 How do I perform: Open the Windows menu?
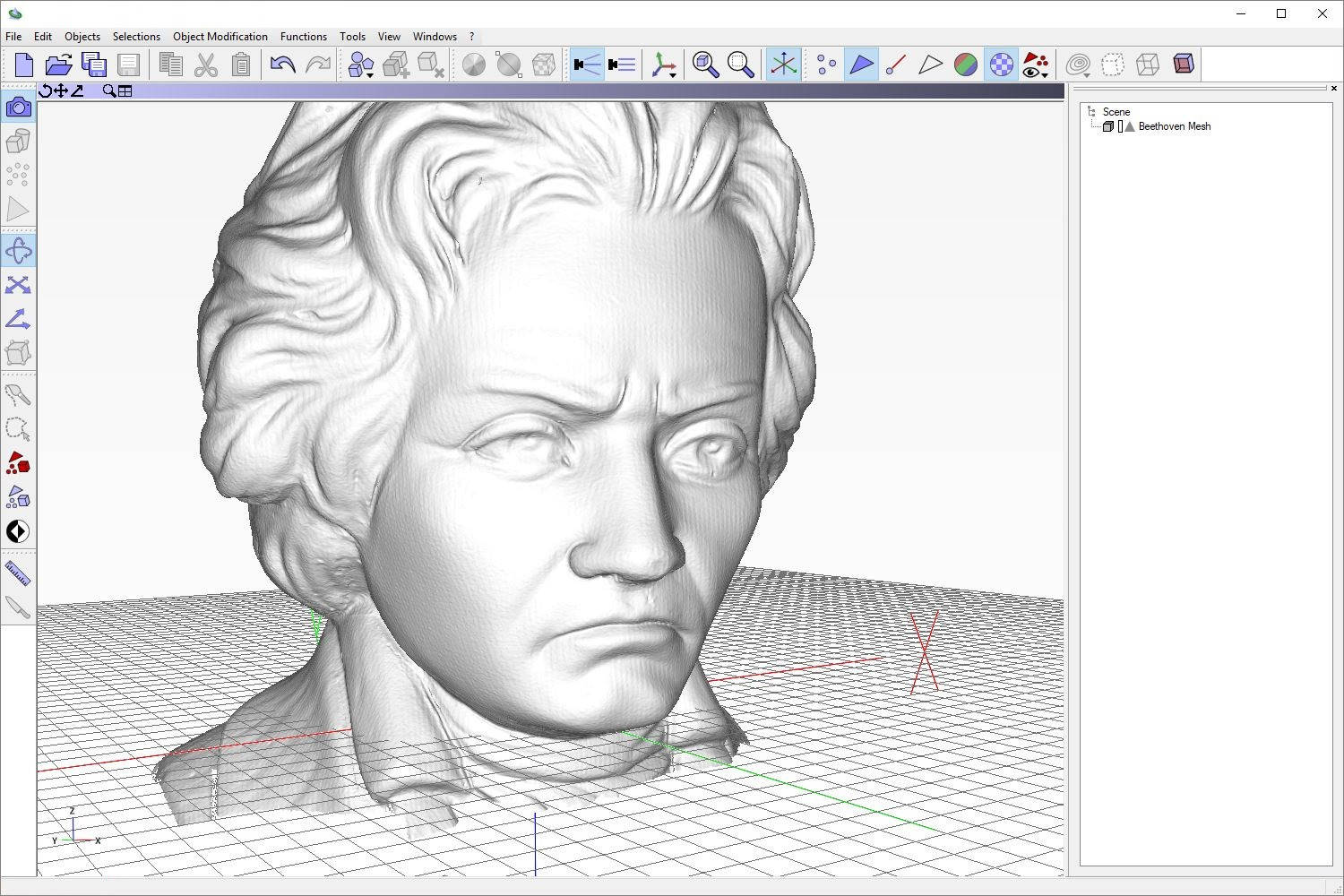point(435,37)
